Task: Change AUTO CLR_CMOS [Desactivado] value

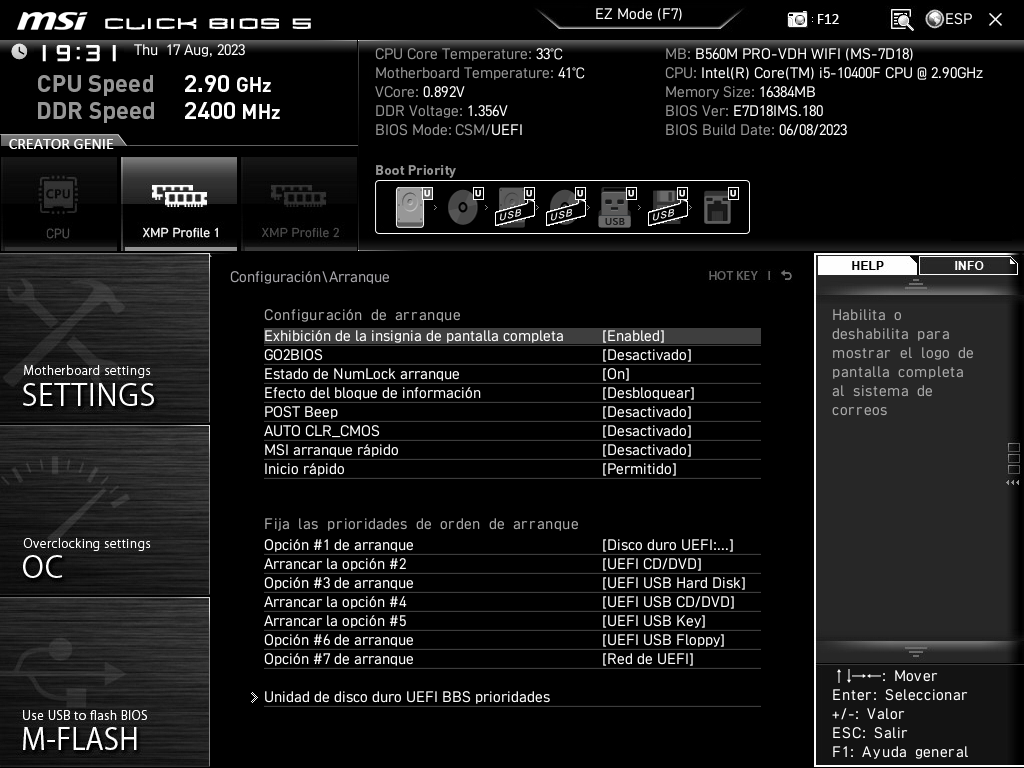Action: click(647, 430)
